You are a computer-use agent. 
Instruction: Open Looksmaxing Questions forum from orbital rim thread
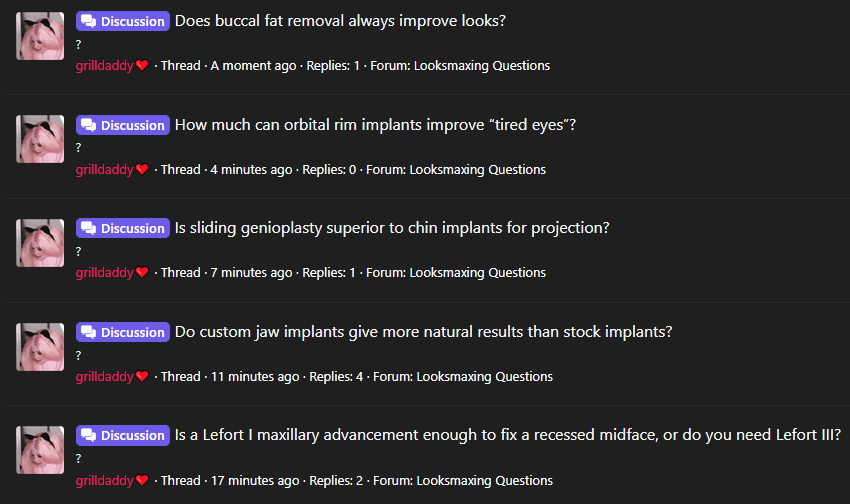(x=476, y=170)
